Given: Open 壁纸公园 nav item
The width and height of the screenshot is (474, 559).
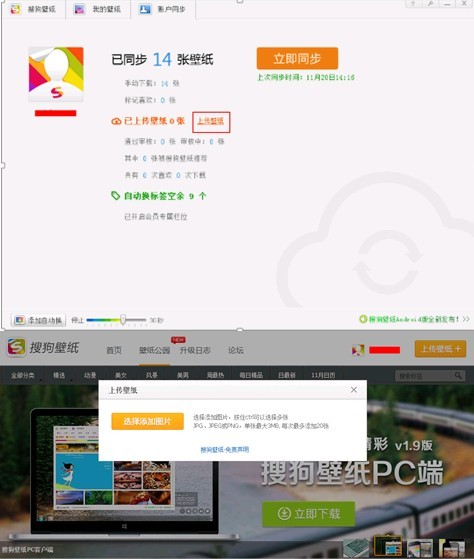Looking at the screenshot, I should [154, 350].
